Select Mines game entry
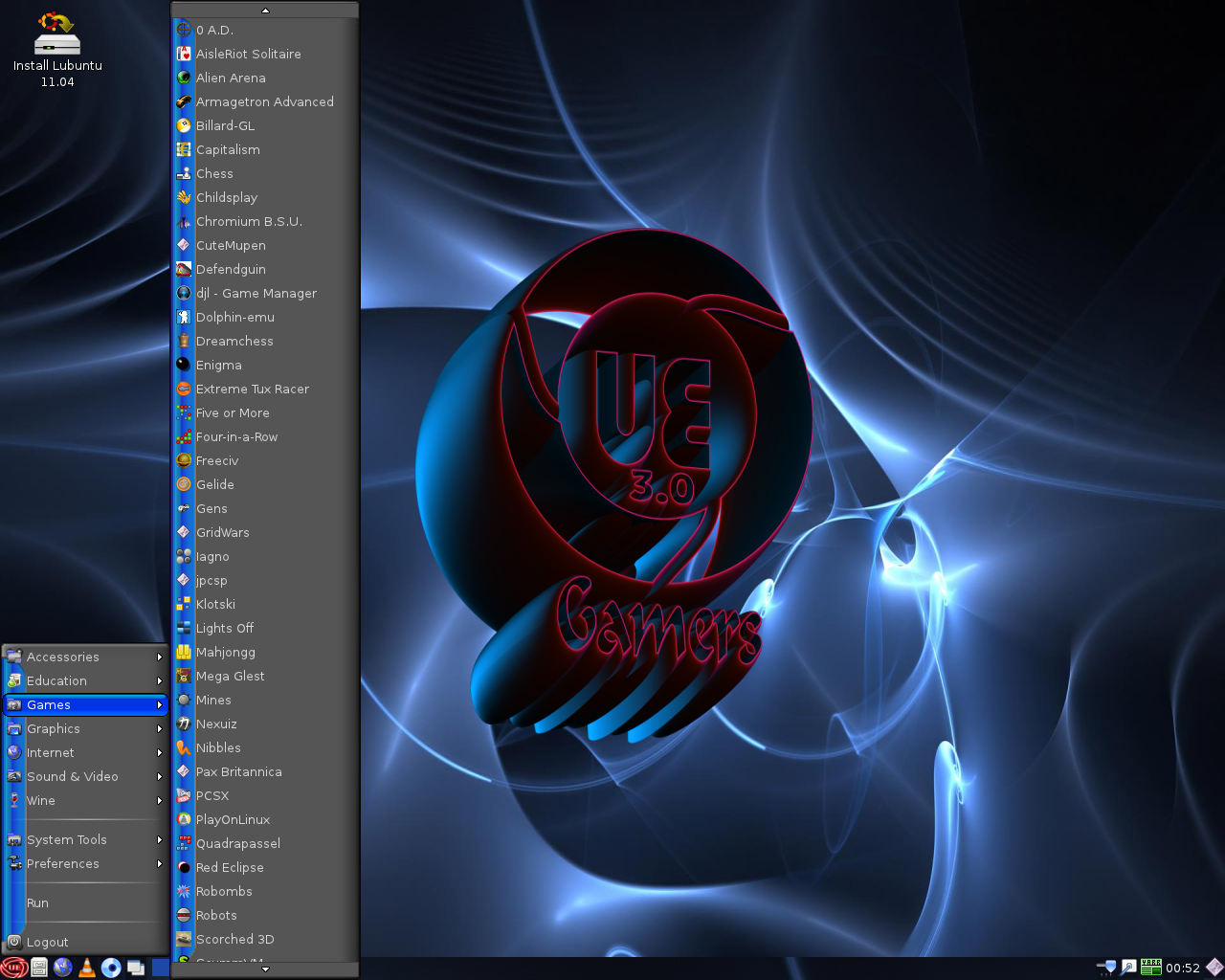This screenshot has height=980, width=1225. [x=265, y=700]
